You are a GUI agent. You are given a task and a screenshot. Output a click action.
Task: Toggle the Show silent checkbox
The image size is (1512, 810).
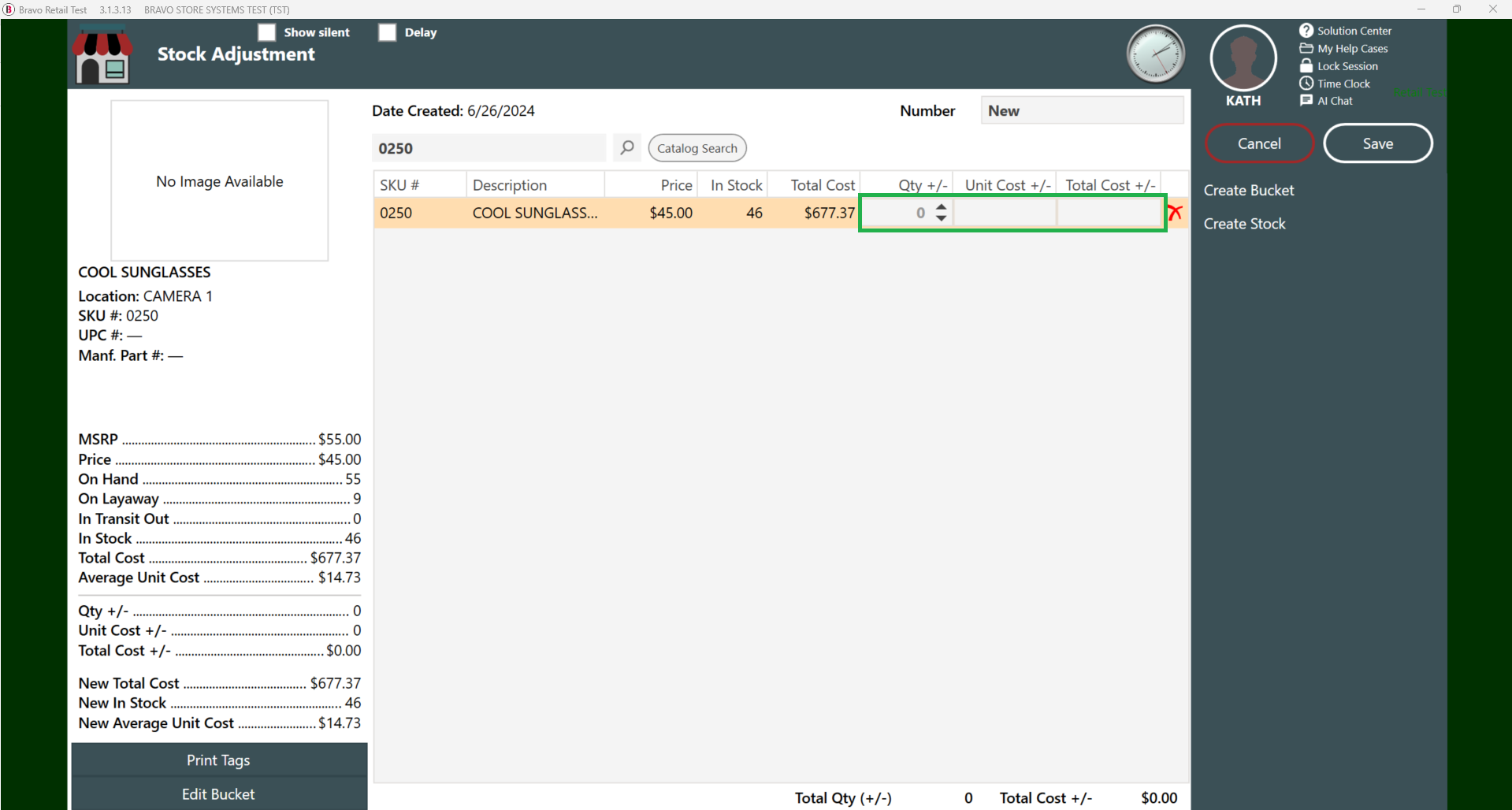pyautogui.click(x=267, y=32)
